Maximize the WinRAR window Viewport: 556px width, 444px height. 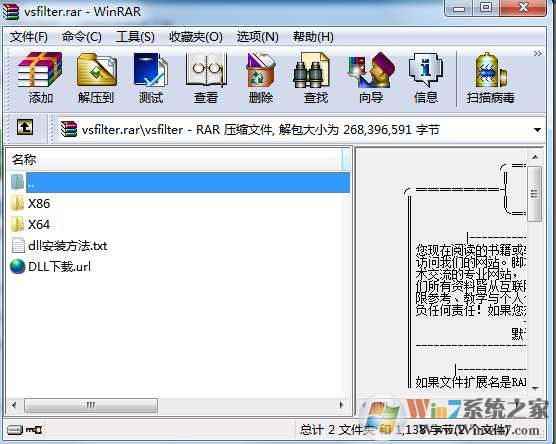[x=486, y=8]
